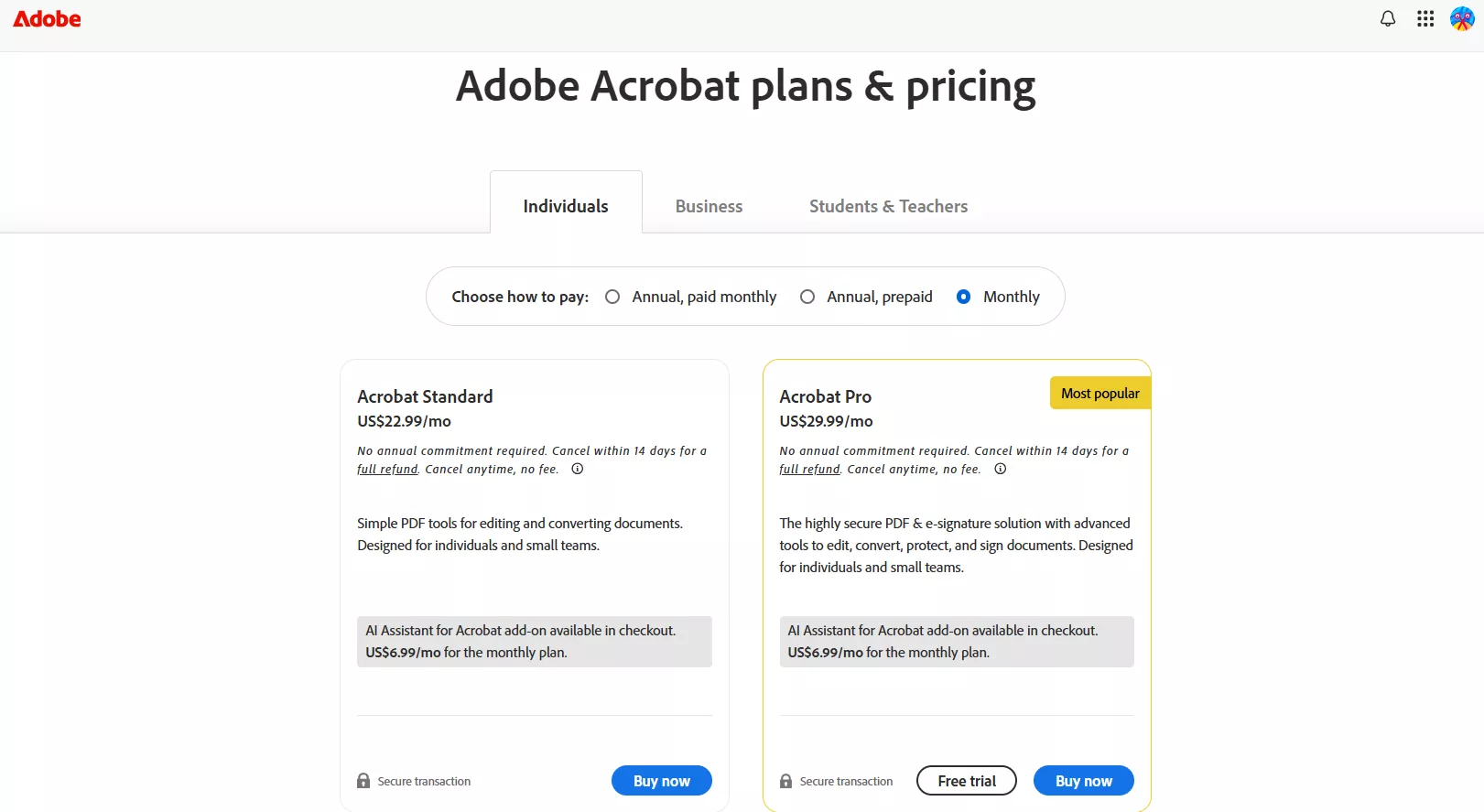This screenshot has height=812, width=1484.
Task: Click the Most popular badge on Acrobat Pro
Action: (1099, 392)
